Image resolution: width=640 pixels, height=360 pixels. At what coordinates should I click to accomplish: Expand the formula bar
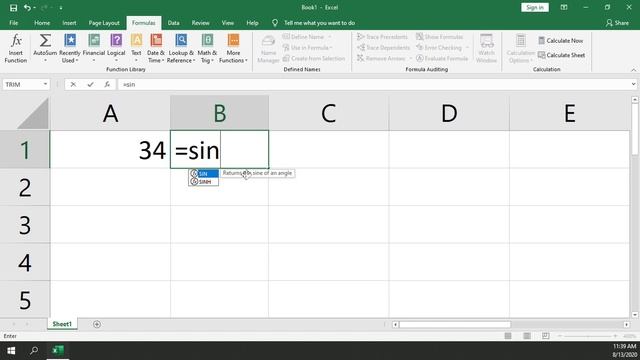click(x=633, y=84)
